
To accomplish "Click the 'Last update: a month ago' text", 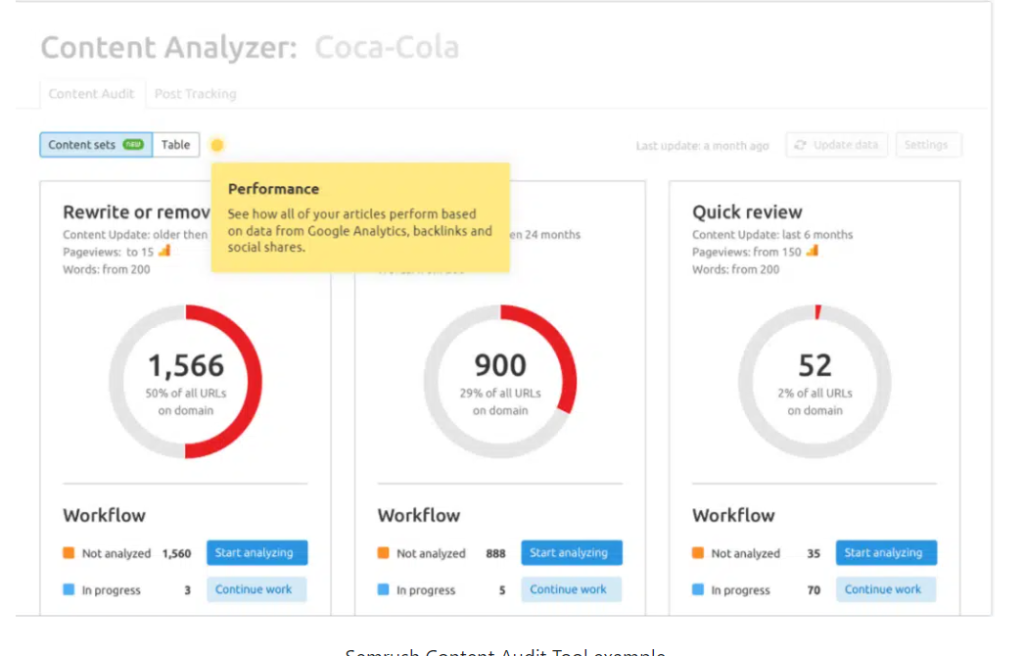I will [x=702, y=146].
